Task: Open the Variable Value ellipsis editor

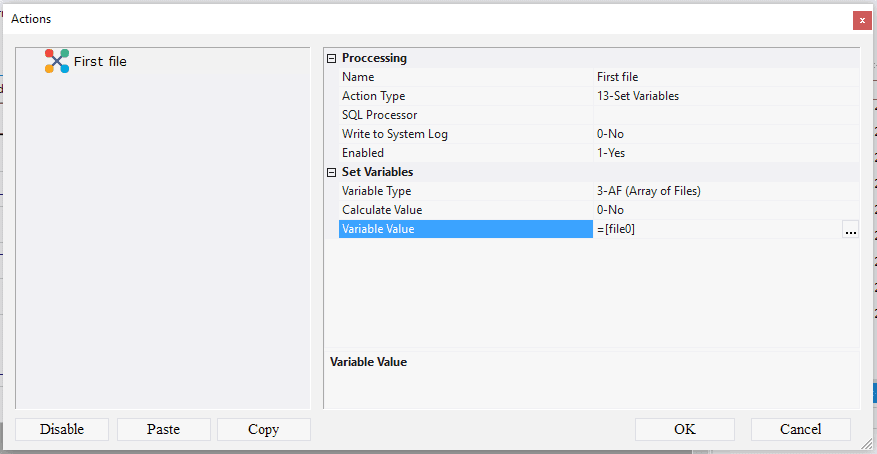Action: (850, 230)
